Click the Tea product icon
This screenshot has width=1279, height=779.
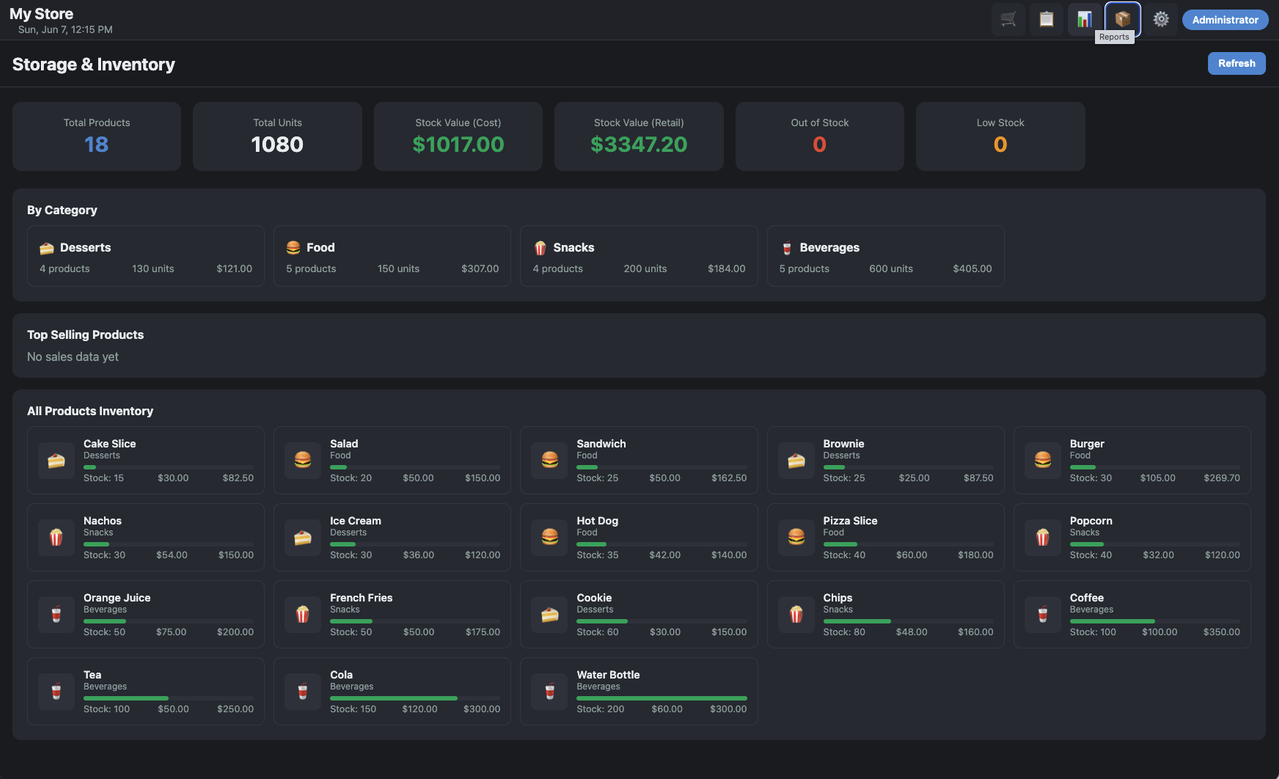(x=56, y=691)
